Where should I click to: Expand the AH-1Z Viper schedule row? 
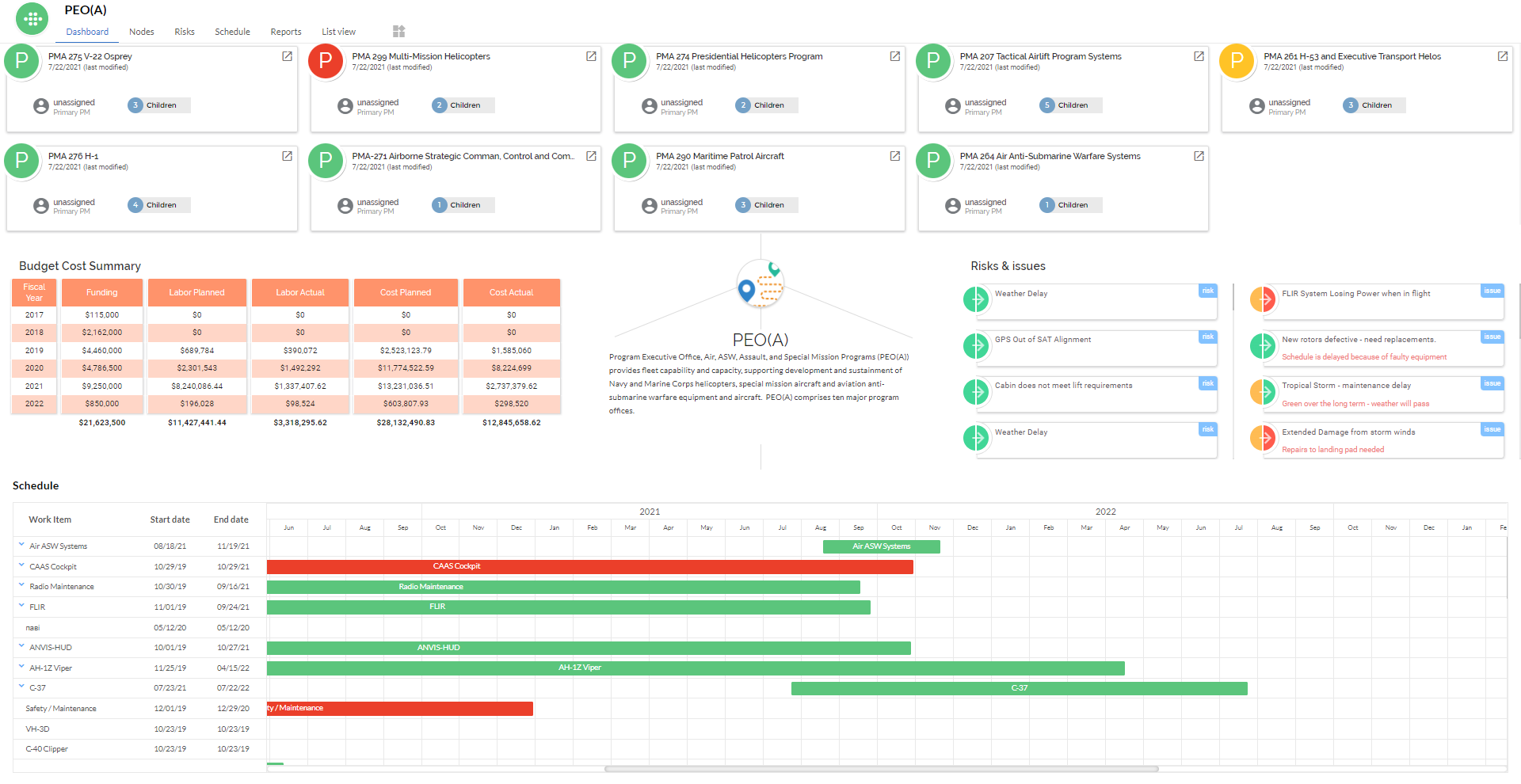21,667
